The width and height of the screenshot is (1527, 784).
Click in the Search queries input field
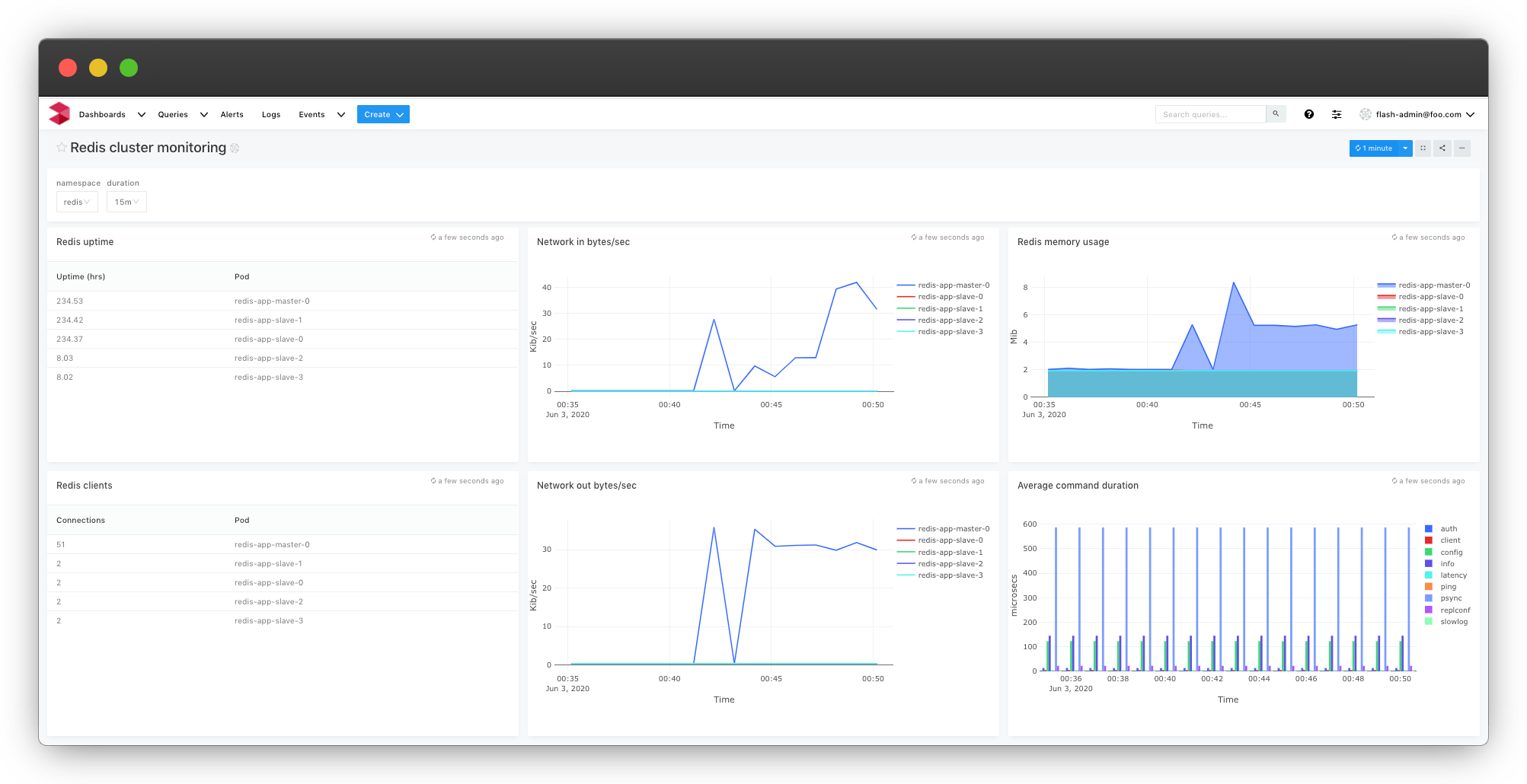1210,114
